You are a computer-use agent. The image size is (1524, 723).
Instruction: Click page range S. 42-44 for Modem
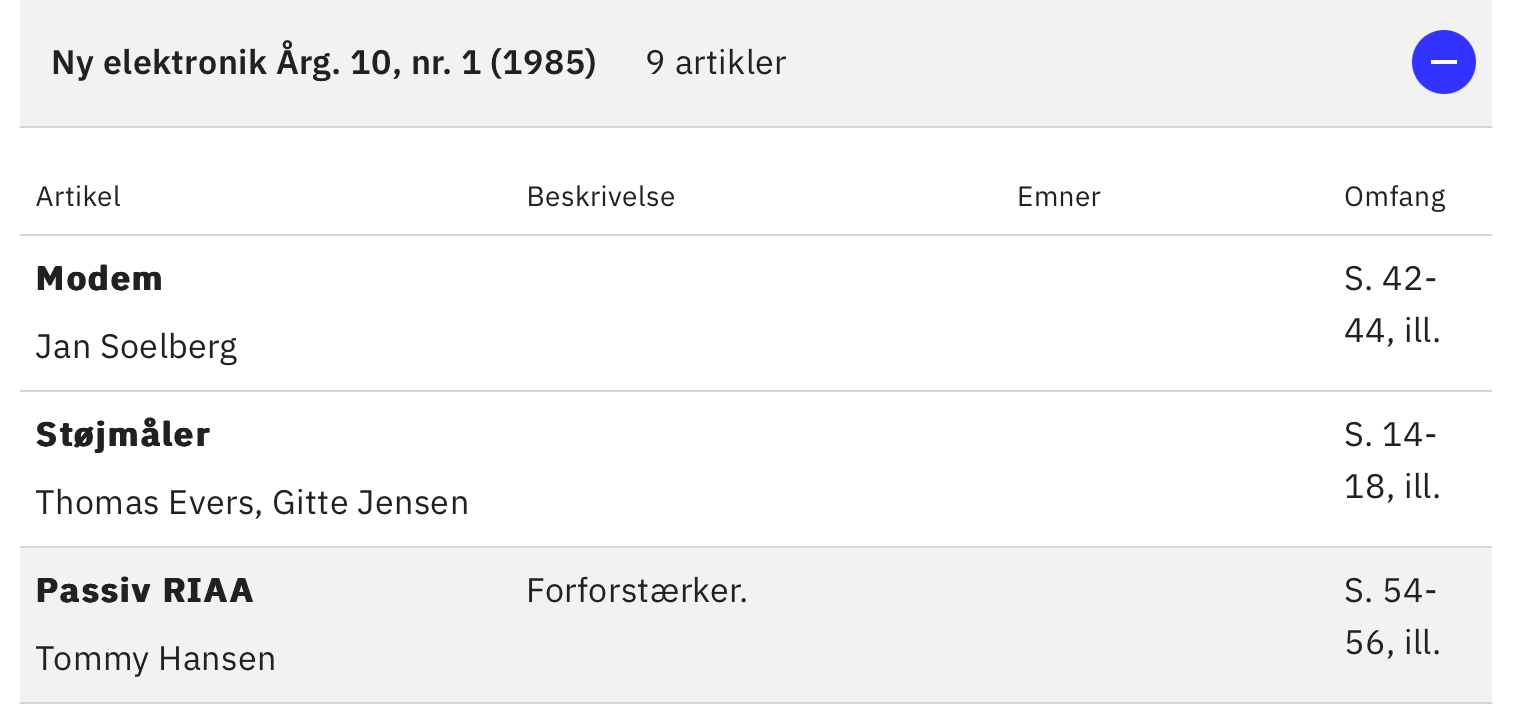click(x=1392, y=304)
